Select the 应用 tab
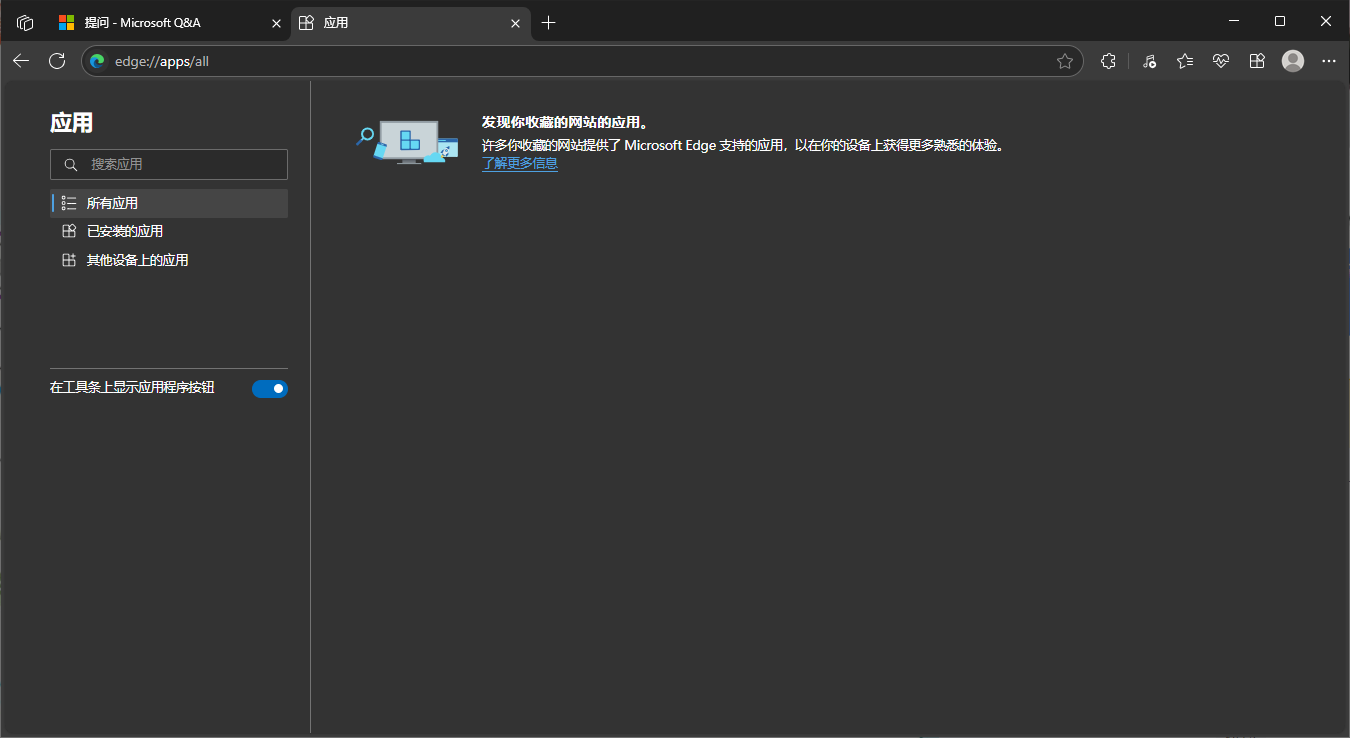The image size is (1350, 738). click(410, 23)
